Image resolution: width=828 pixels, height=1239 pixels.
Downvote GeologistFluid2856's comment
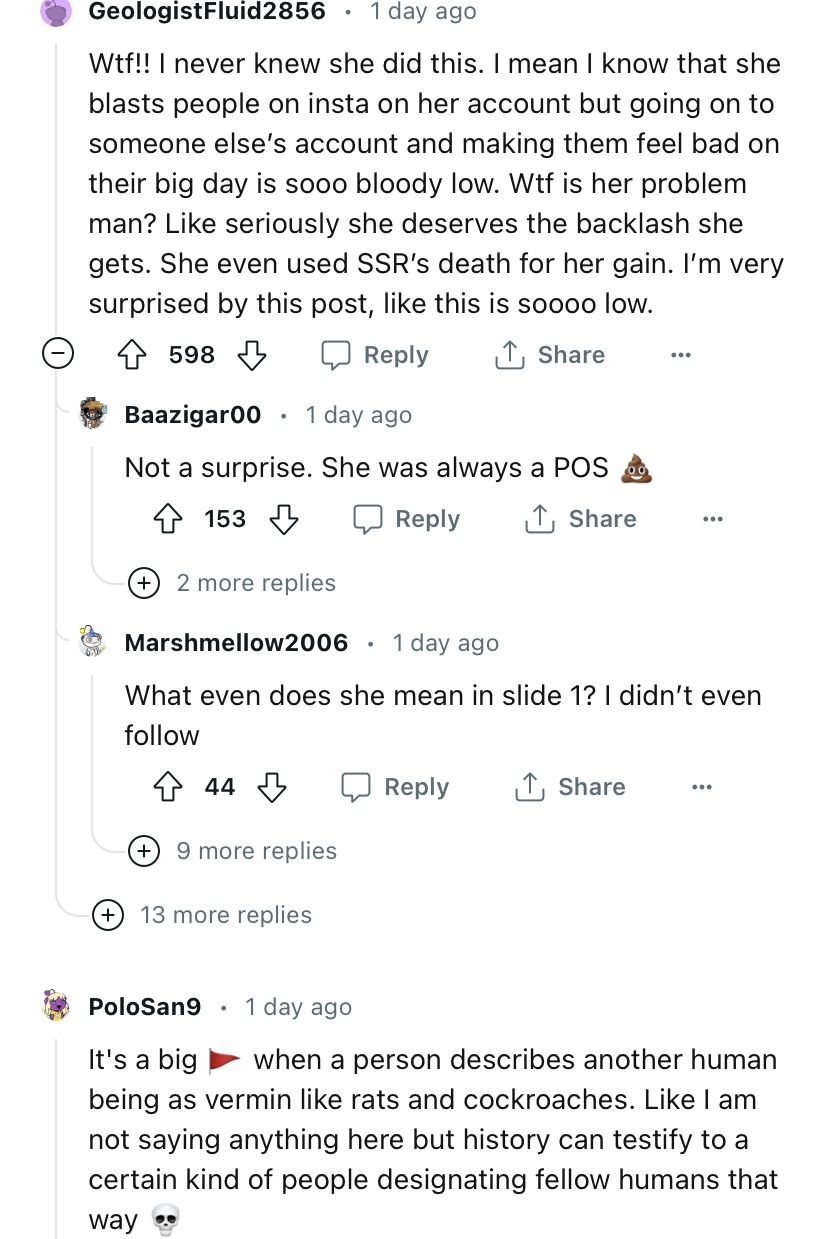[x=250, y=355]
